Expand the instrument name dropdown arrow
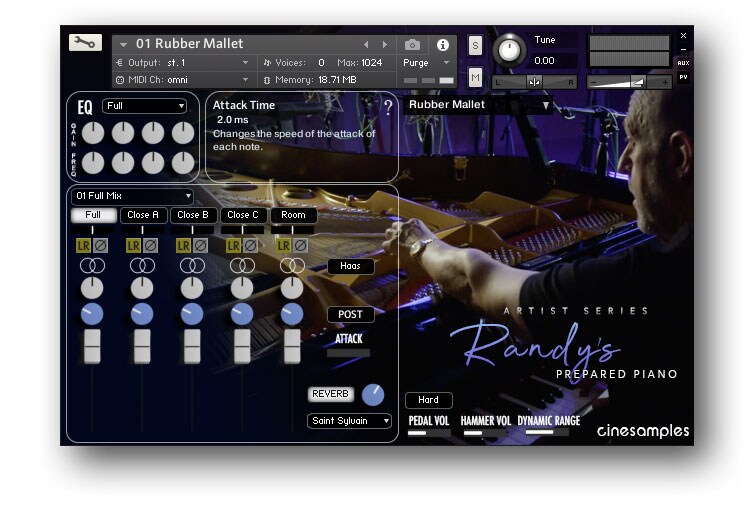Screen dimensions: 754x506 pos(124,45)
